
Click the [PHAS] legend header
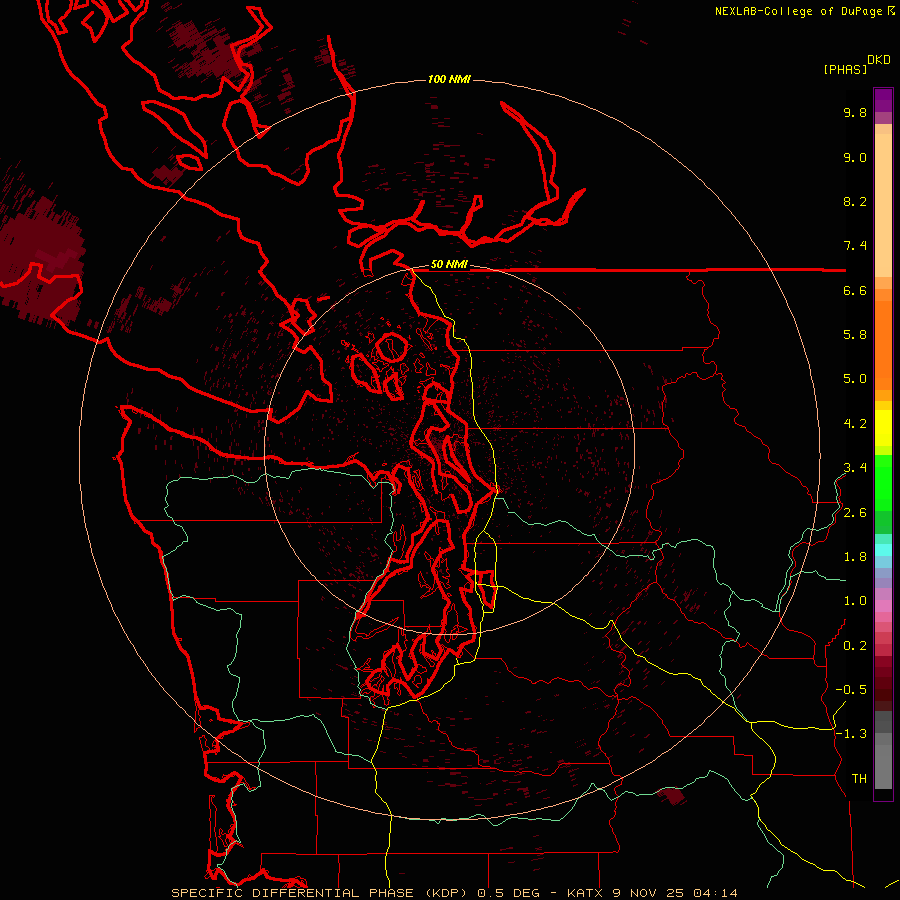coord(845,70)
